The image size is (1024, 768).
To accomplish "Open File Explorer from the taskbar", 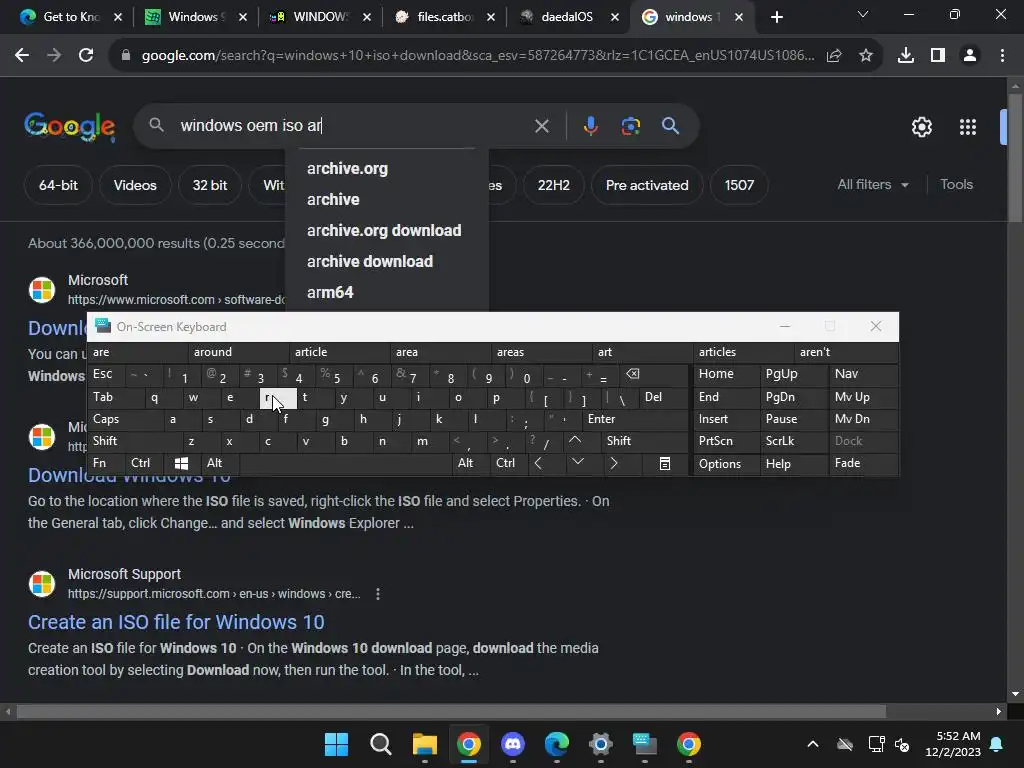I will click(x=424, y=744).
